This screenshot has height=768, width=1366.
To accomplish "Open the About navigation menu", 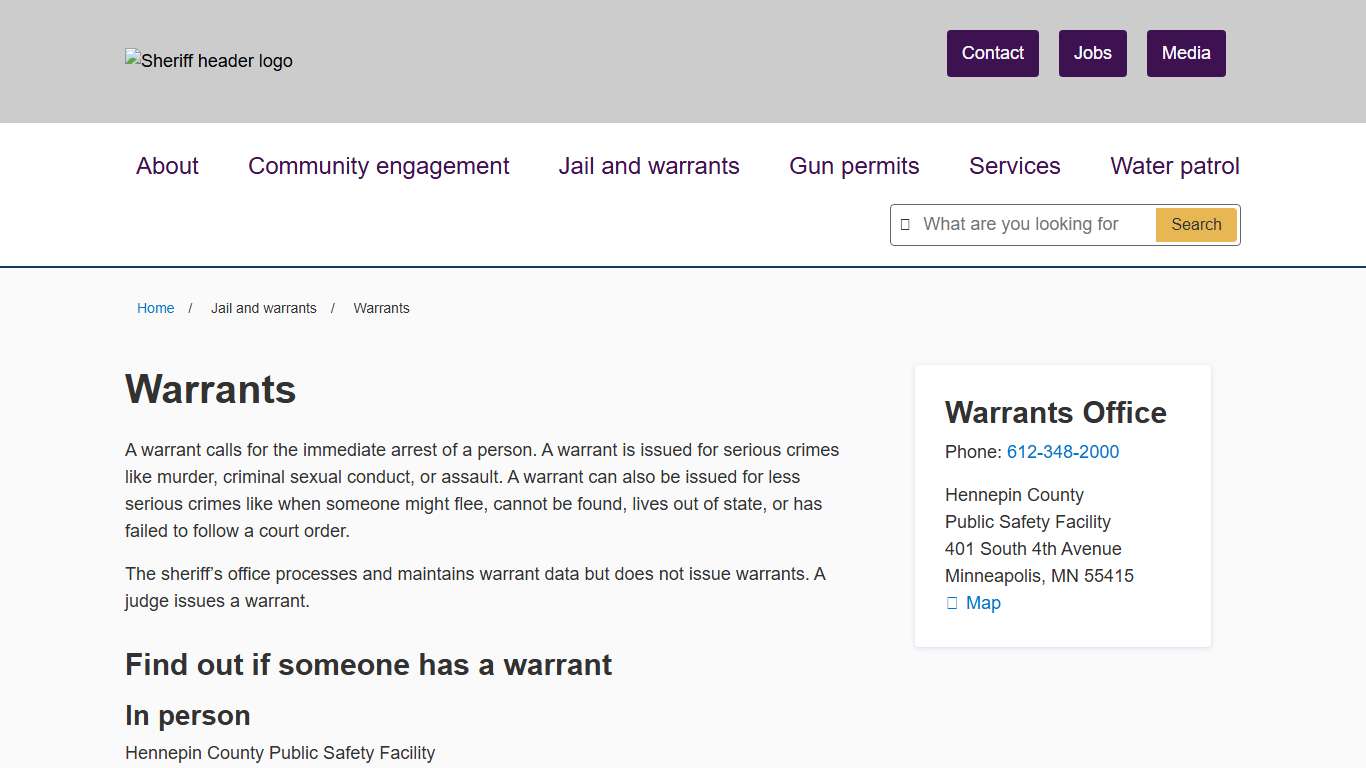I will tap(167, 166).
